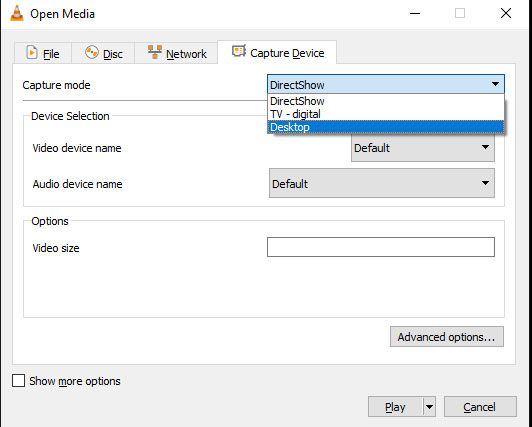The width and height of the screenshot is (532, 427).
Task: Go to the Network tab
Action: click(x=176, y=53)
